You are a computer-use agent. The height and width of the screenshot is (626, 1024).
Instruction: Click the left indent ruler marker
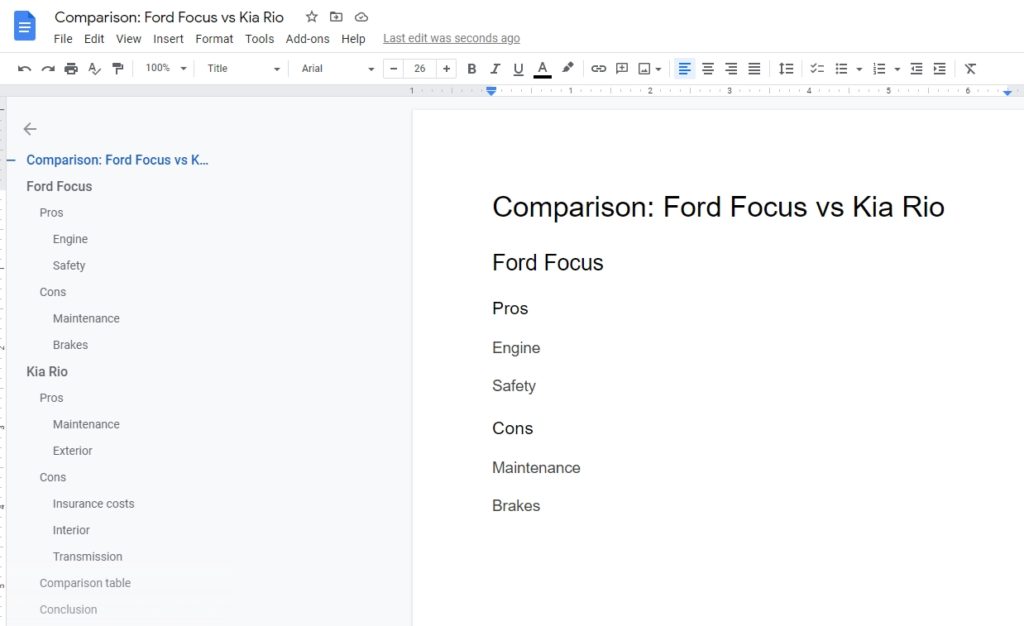(491, 91)
